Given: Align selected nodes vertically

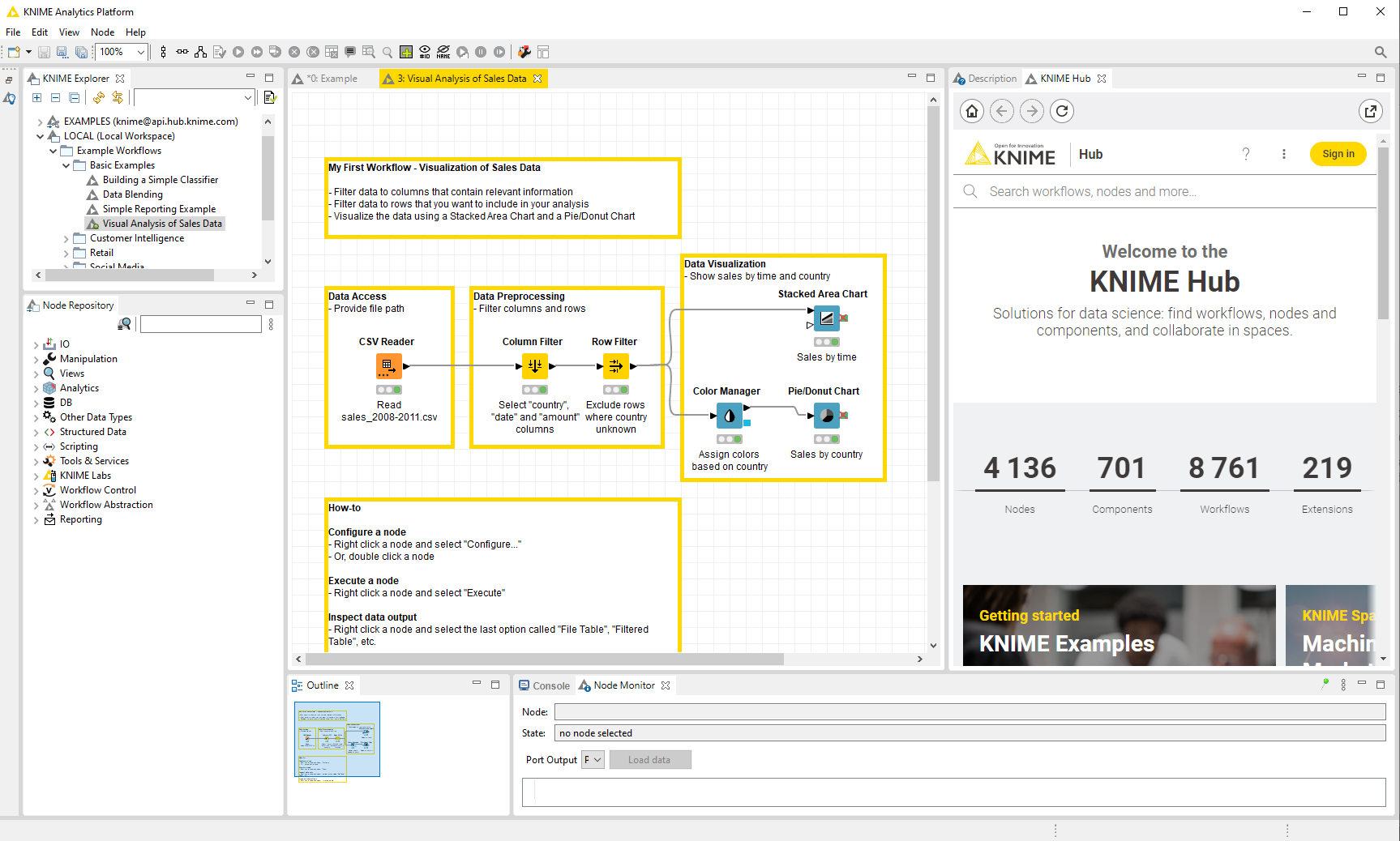Looking at the screenshot, I should 163,52.
